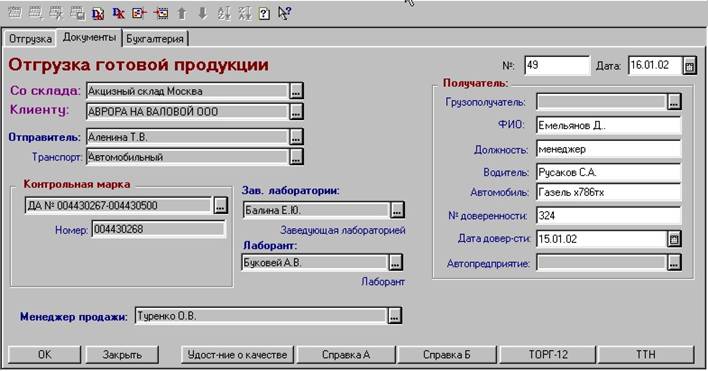This screenshot has height=371, width=708.
Task: Click the go-to-journal icon with right arrow
Action: point(161,14)
